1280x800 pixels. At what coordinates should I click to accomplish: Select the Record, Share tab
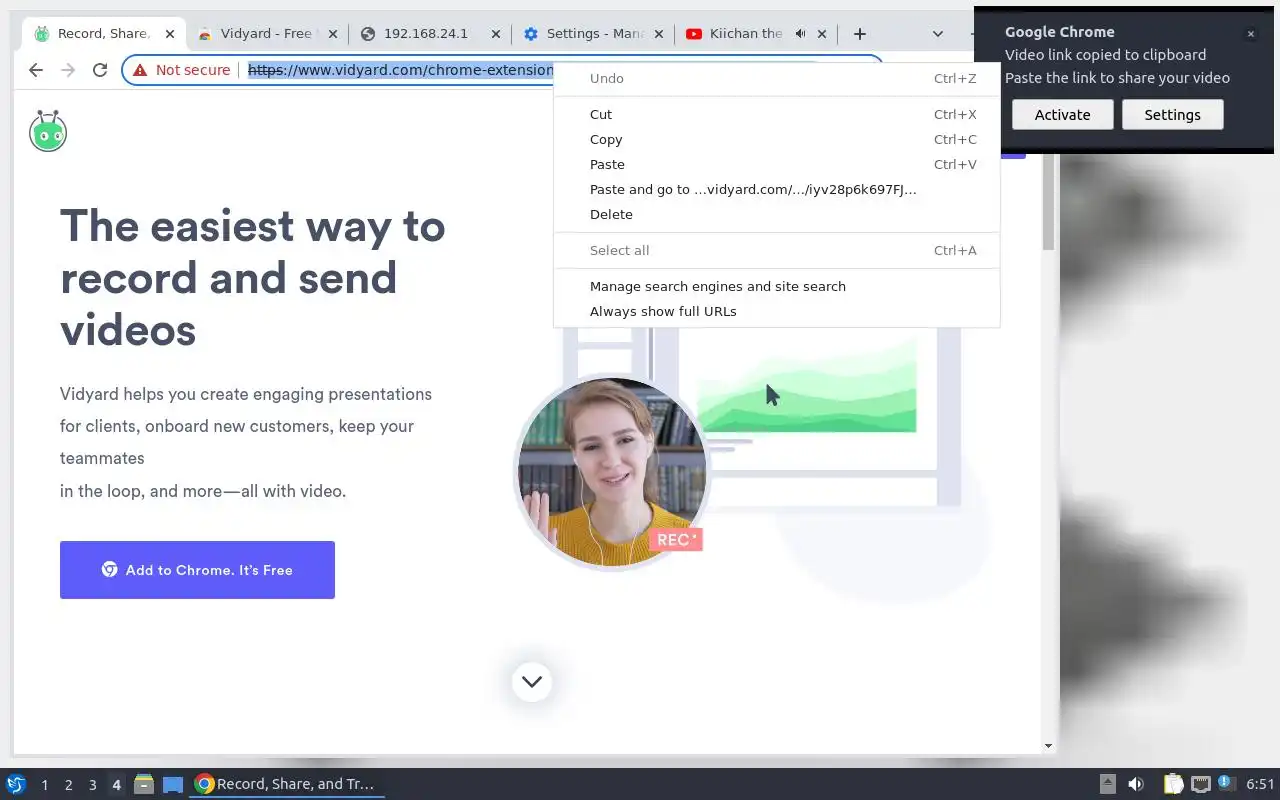103,33
